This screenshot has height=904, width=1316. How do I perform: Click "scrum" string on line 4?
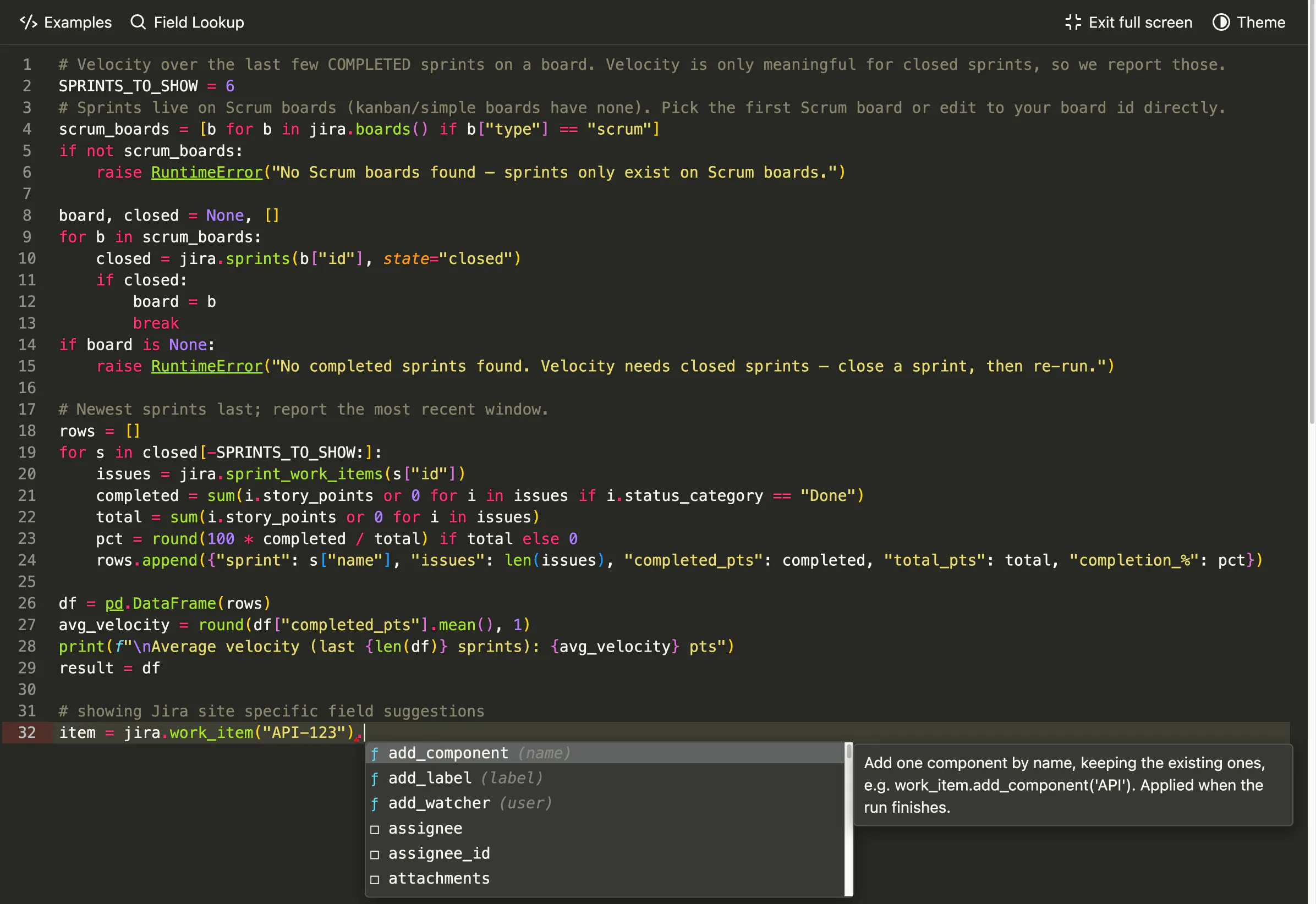coord(620,129)
